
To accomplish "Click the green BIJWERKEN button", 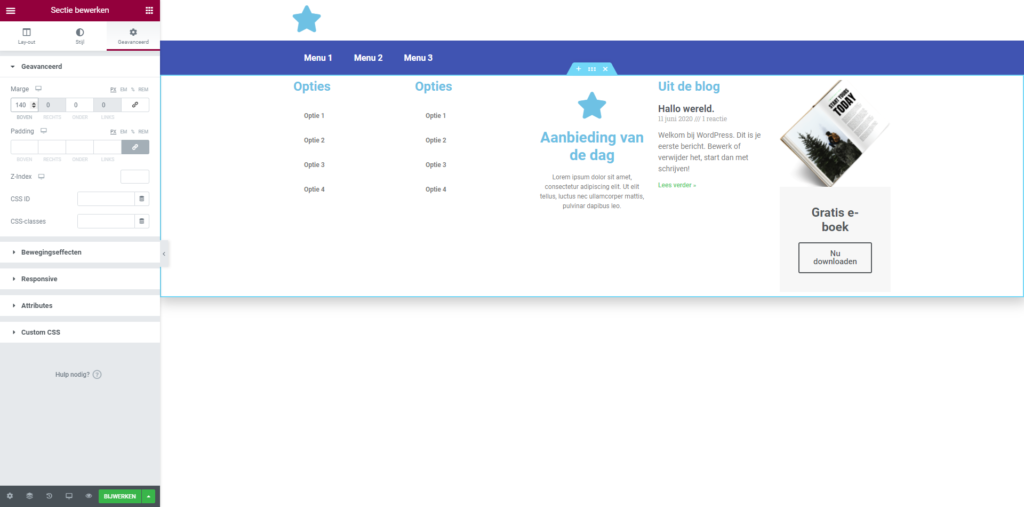I will 120,496.
